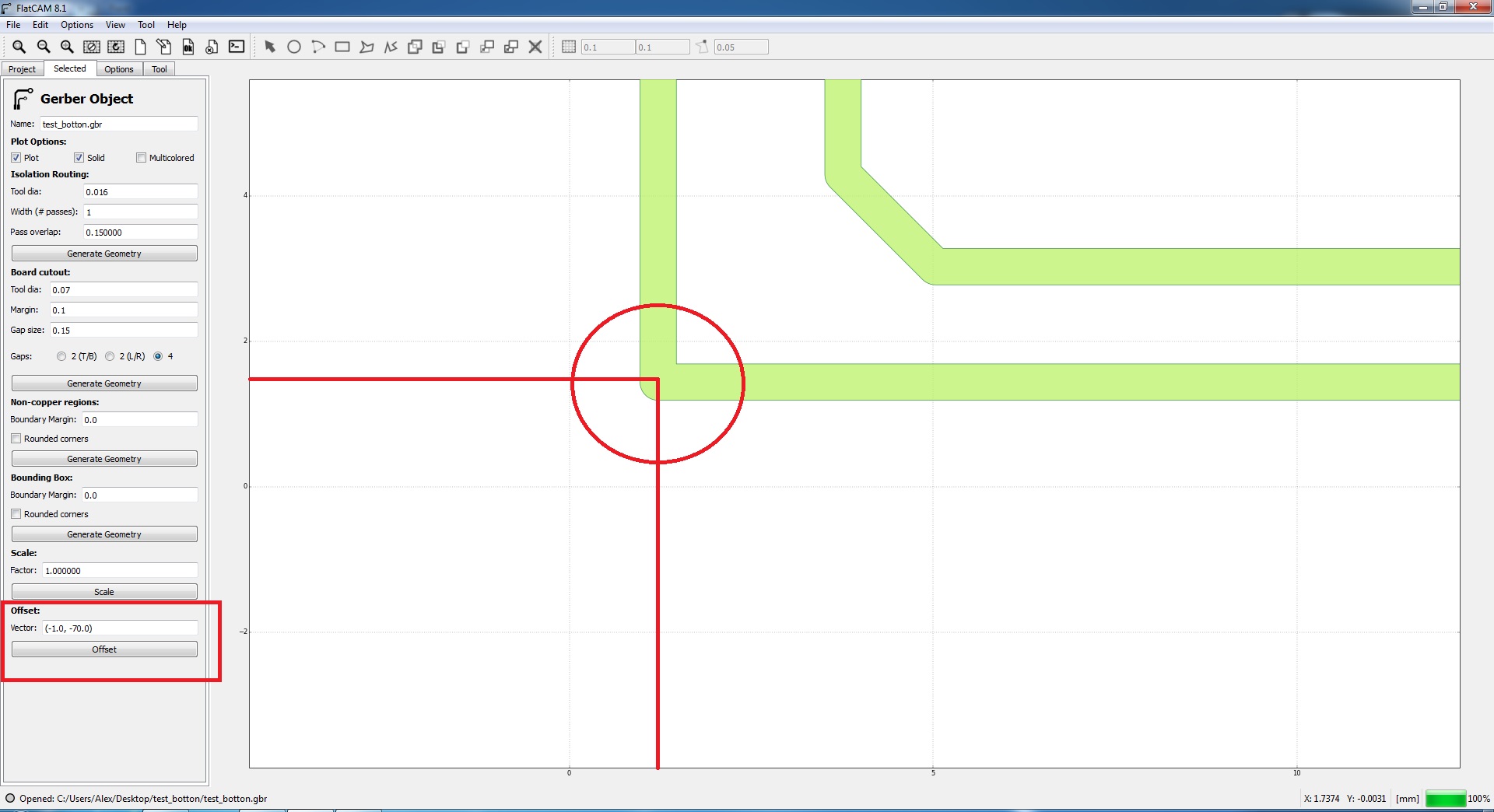The width and height of the screenshot is (1494, 812).
Task: Toggle the Plot checkbox
Action: tap(16, 158)
